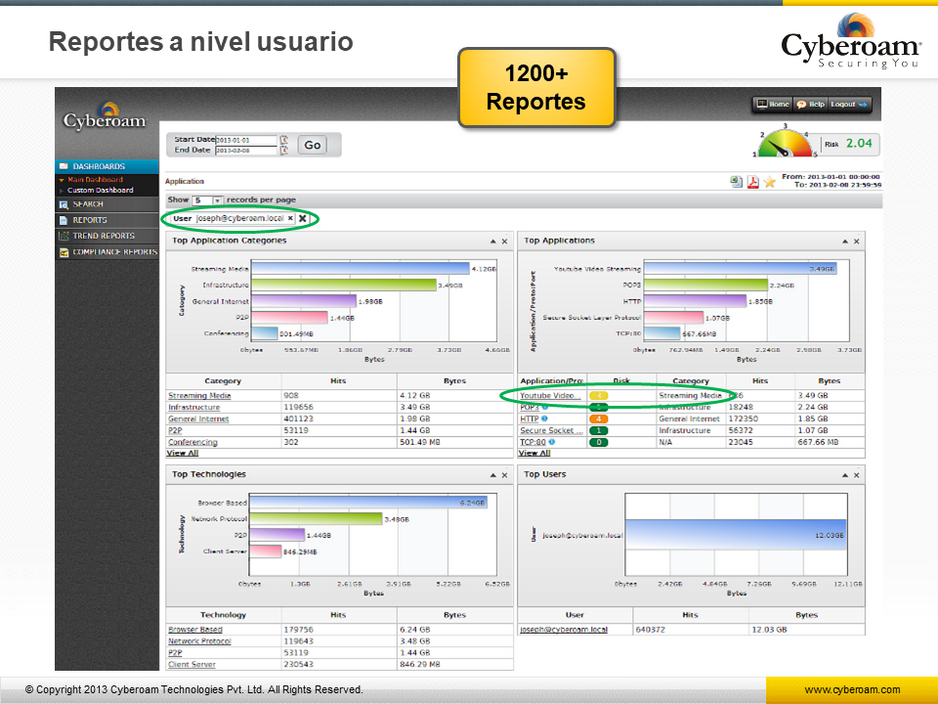Open records per page dropdown
This screenshot has width=938, height=704.
coord(218,200)
